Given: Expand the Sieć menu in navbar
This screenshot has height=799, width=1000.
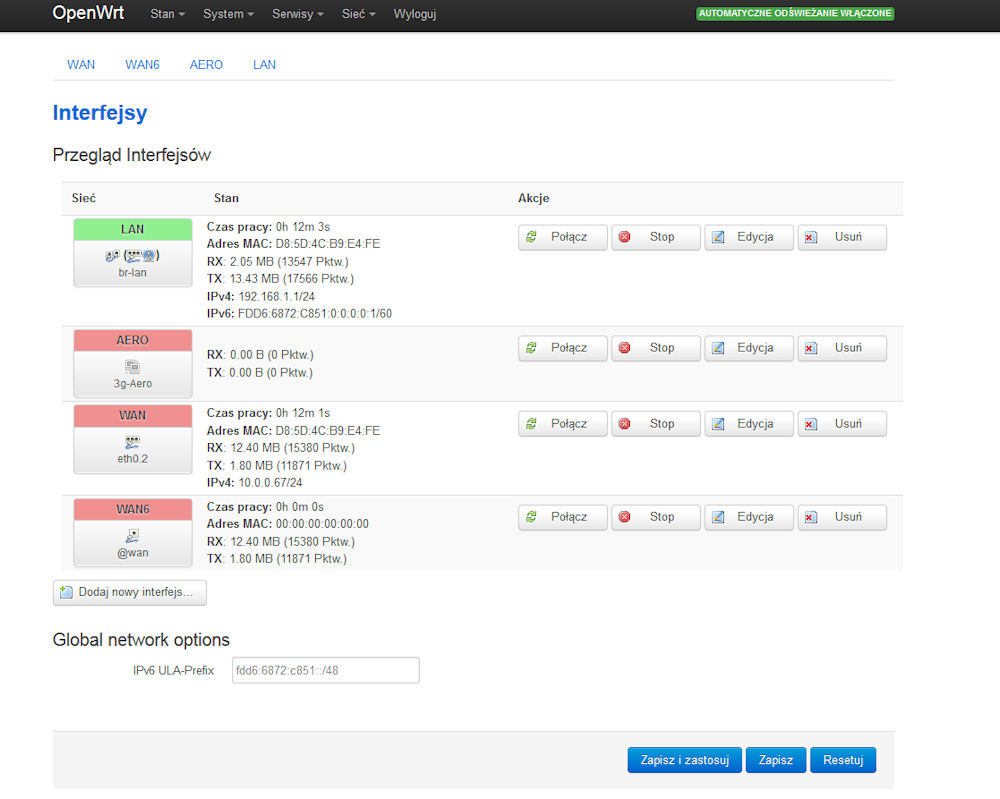Looking at the screenshot, I should (358, 15).
